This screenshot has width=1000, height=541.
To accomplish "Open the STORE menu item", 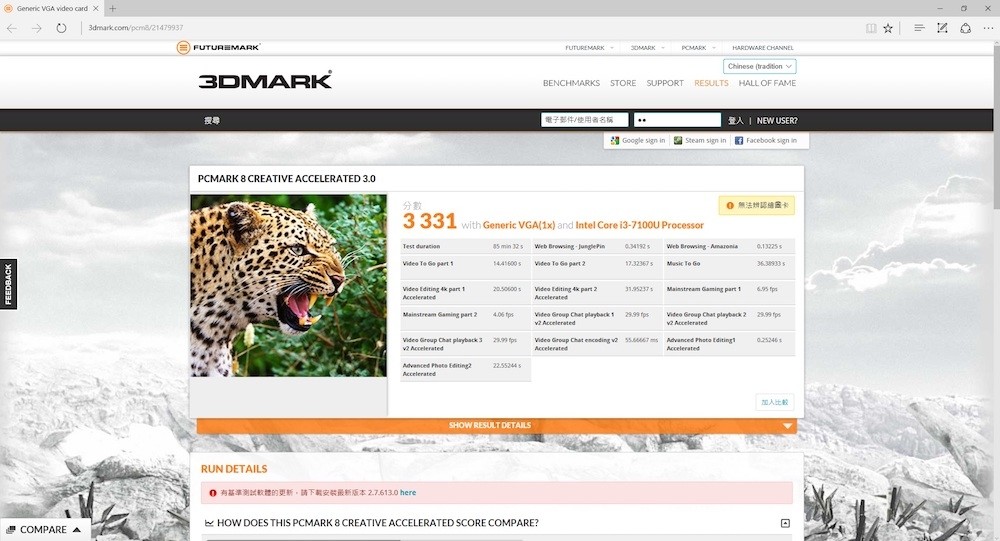I will (622, 83).
